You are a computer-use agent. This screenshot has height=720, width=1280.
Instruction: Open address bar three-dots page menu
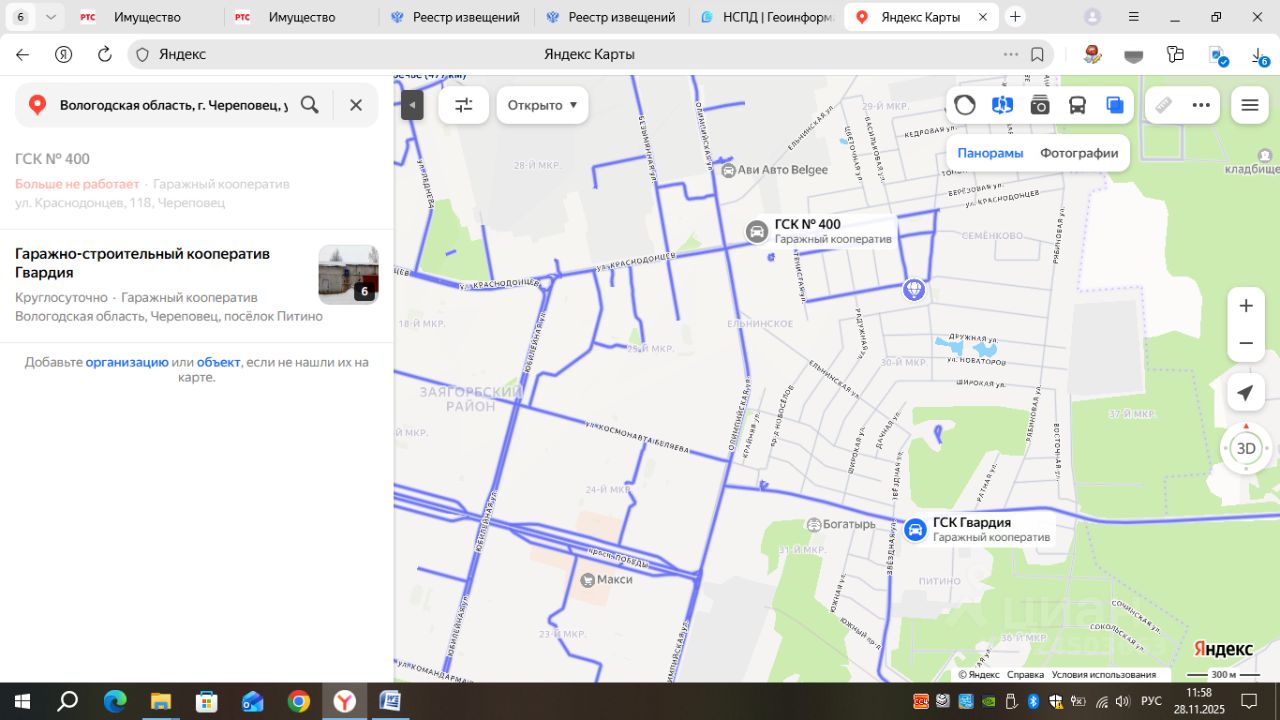1011,55
